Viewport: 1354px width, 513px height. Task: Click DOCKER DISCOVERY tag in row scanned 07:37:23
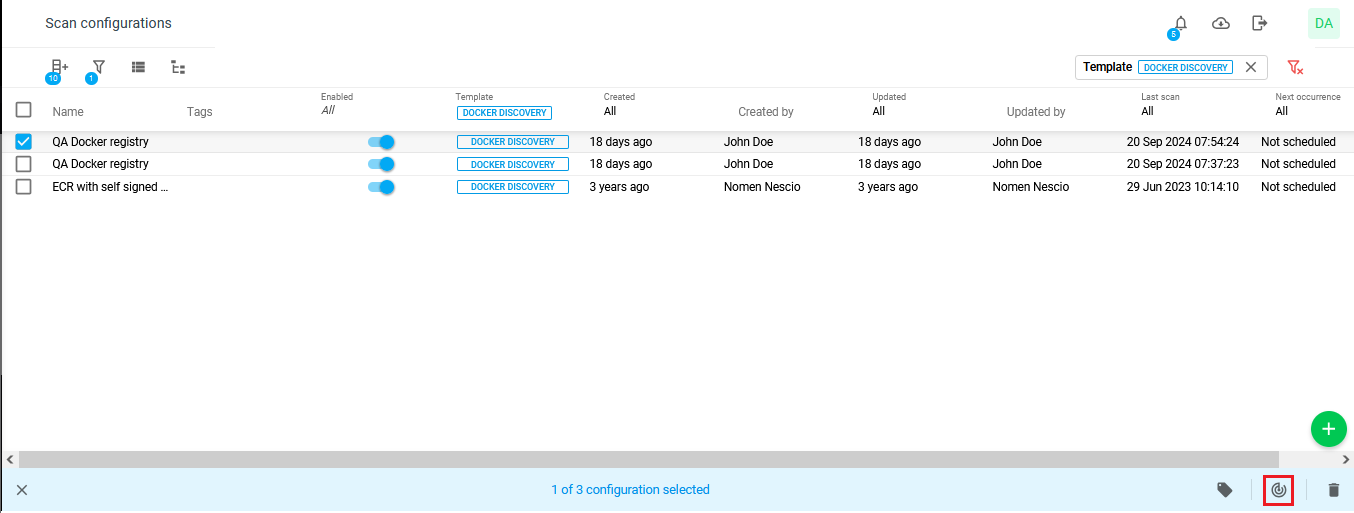click(513, 164)
